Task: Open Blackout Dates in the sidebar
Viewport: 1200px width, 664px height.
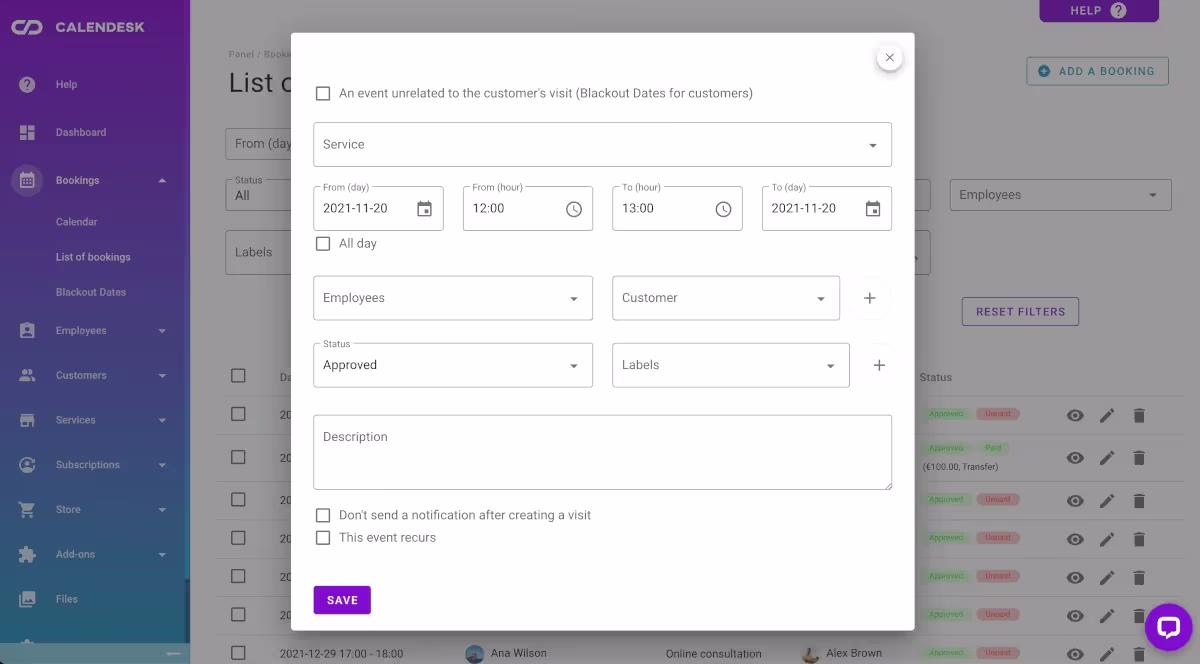Action: 90,292
